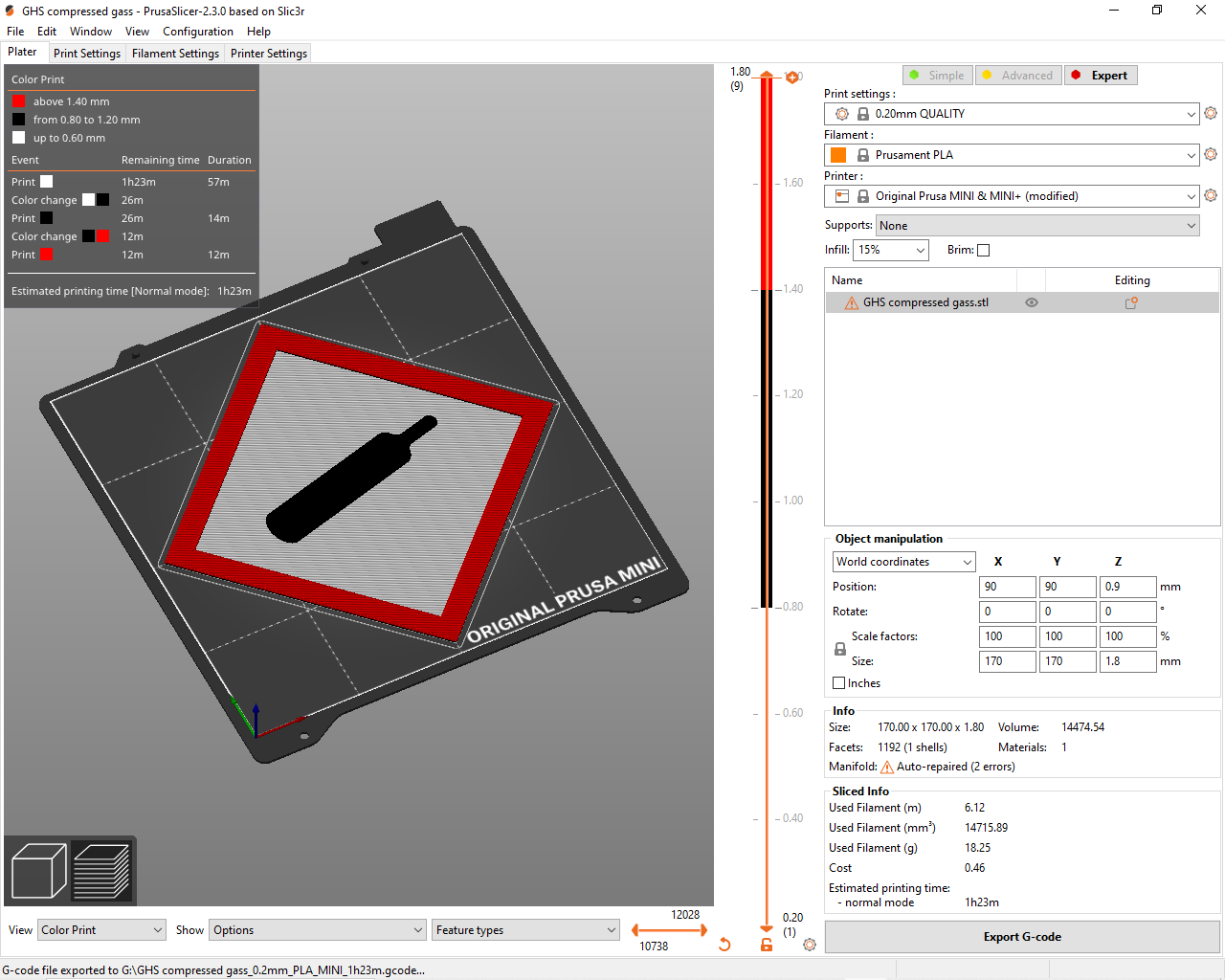The height and width of the screenshot is (980, 1225).
Task: Open layer slider cog settings icon
Action: click(x=810, y=945)
